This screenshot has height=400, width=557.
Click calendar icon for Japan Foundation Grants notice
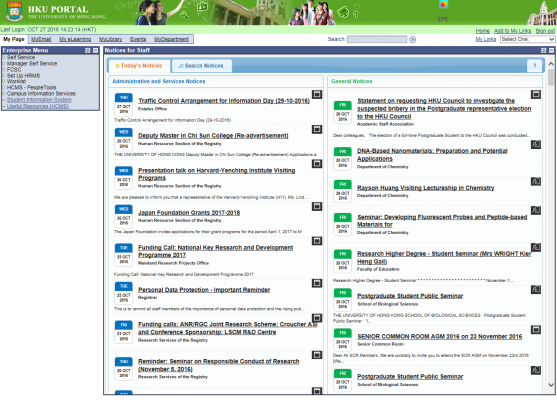click(317, 206)
